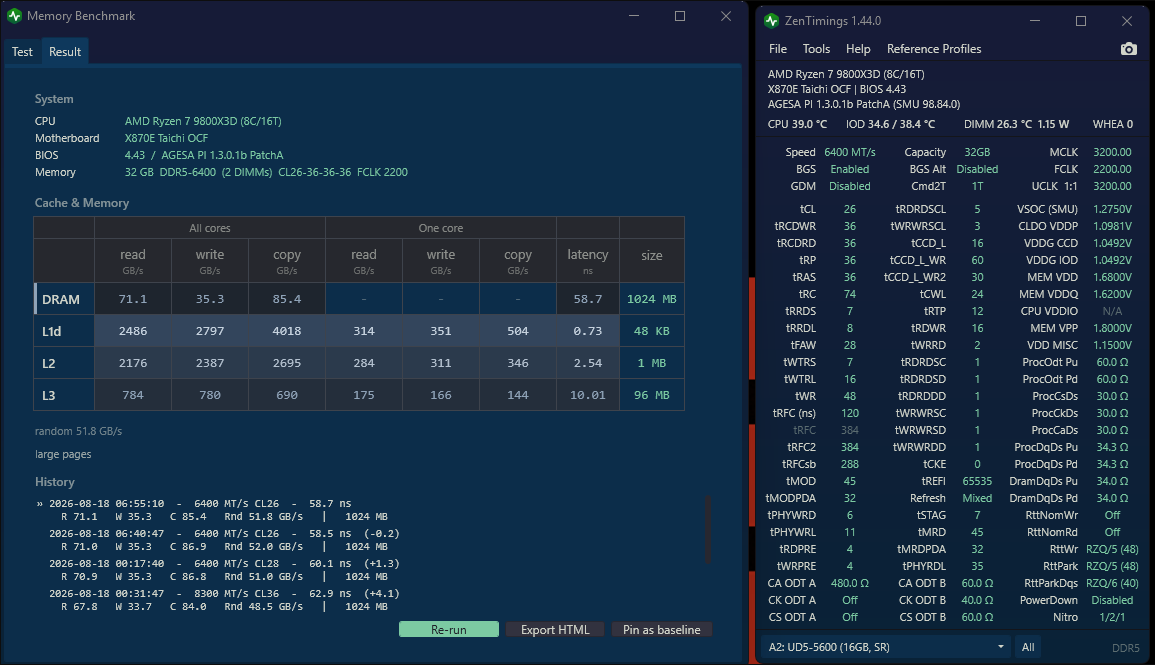Click the Nitro value 1/2/1
Image resolution: width=1155 pixels, height=665 pixels.
coord(1112,617)
